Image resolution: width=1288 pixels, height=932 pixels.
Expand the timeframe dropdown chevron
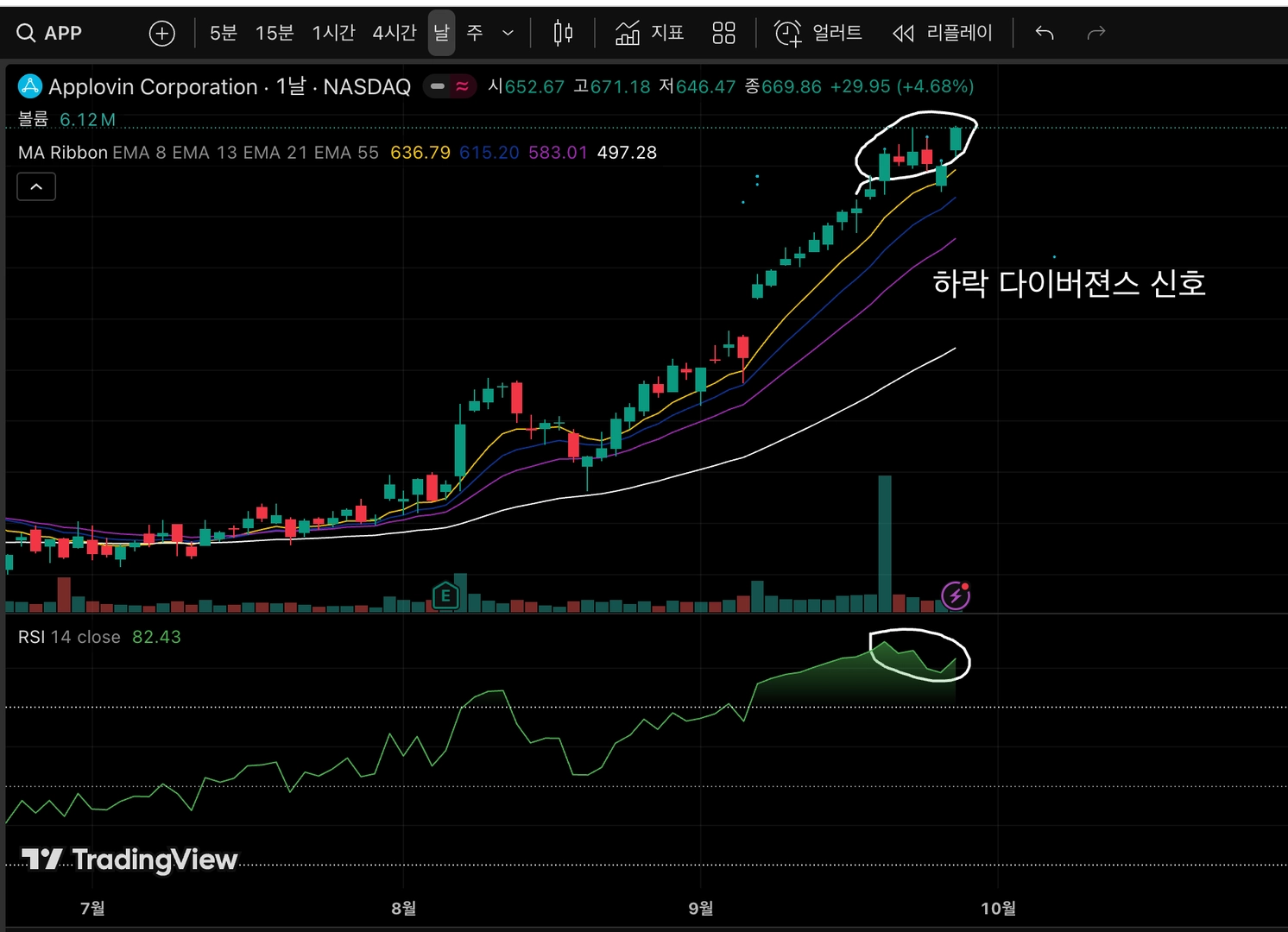(508, 33)
